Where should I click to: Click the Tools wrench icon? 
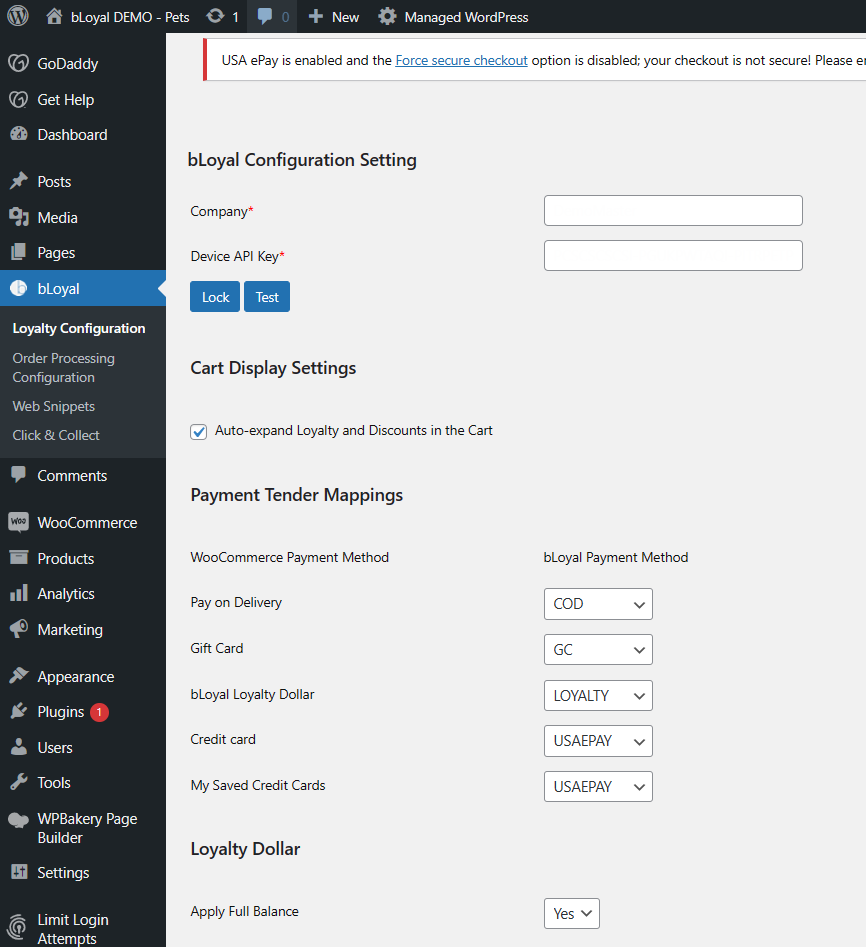[x=19, y=782]
